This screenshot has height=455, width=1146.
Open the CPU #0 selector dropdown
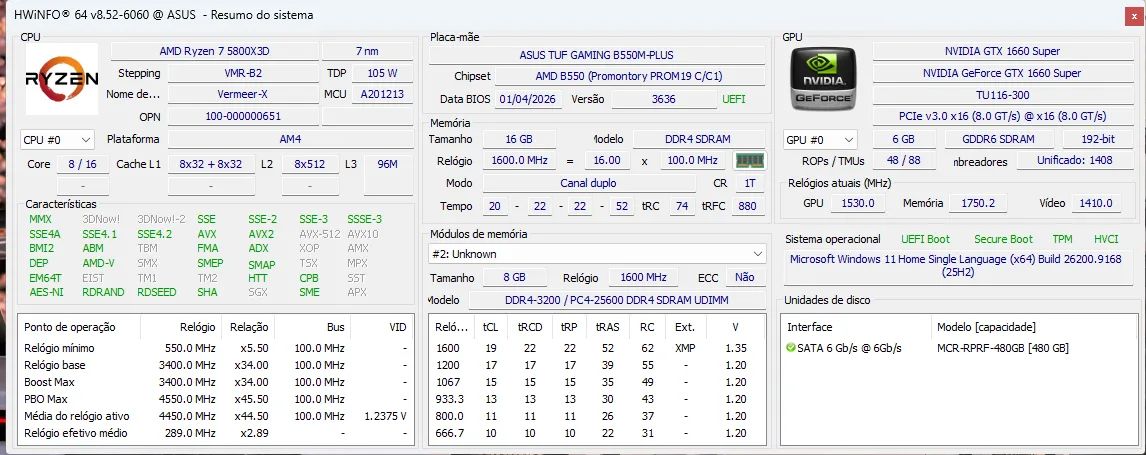(57, 139)
